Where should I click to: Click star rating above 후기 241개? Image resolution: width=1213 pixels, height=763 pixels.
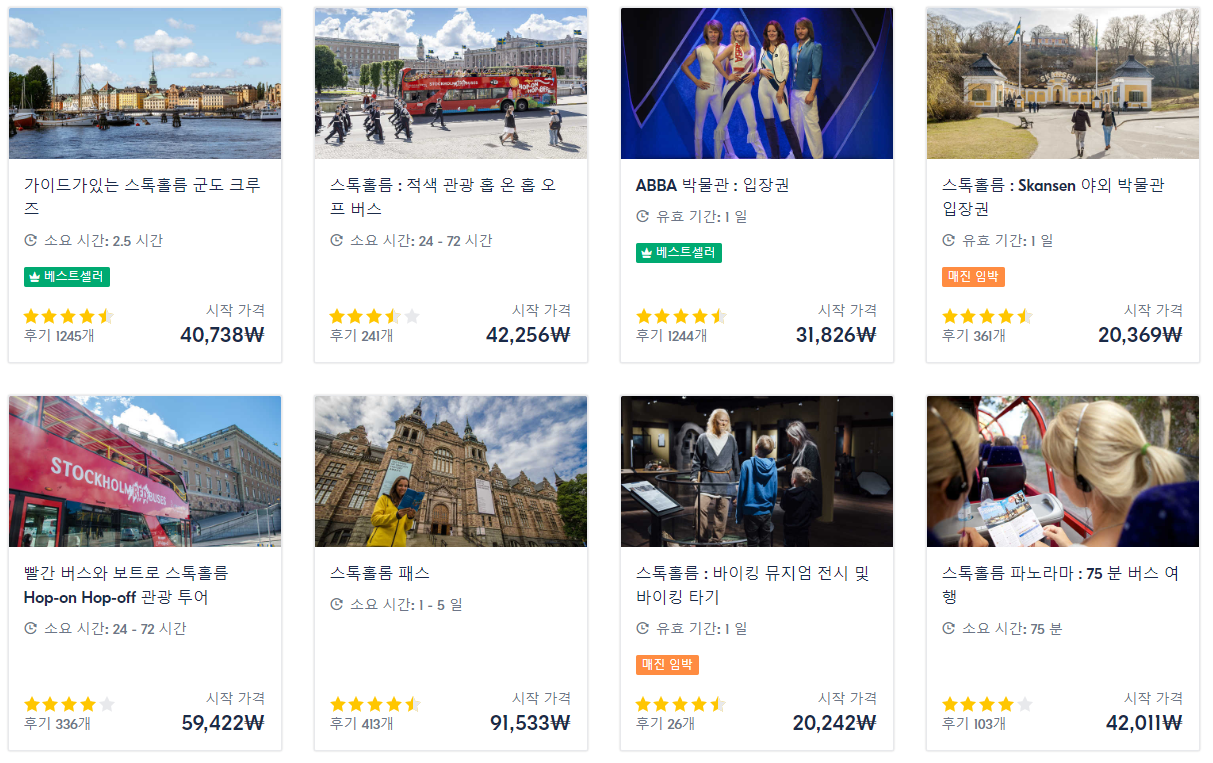click(x=375, y=316)
